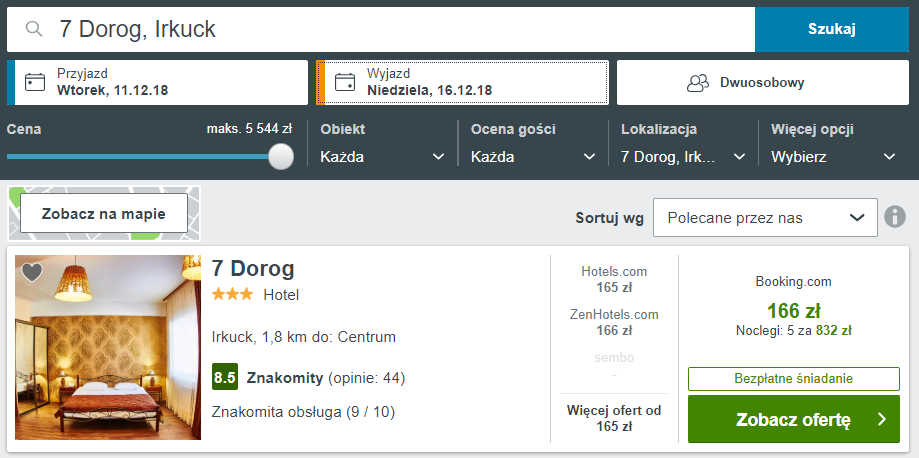Click the maks. 5 544 zł label
919x458 pixels.
[249, 128]
